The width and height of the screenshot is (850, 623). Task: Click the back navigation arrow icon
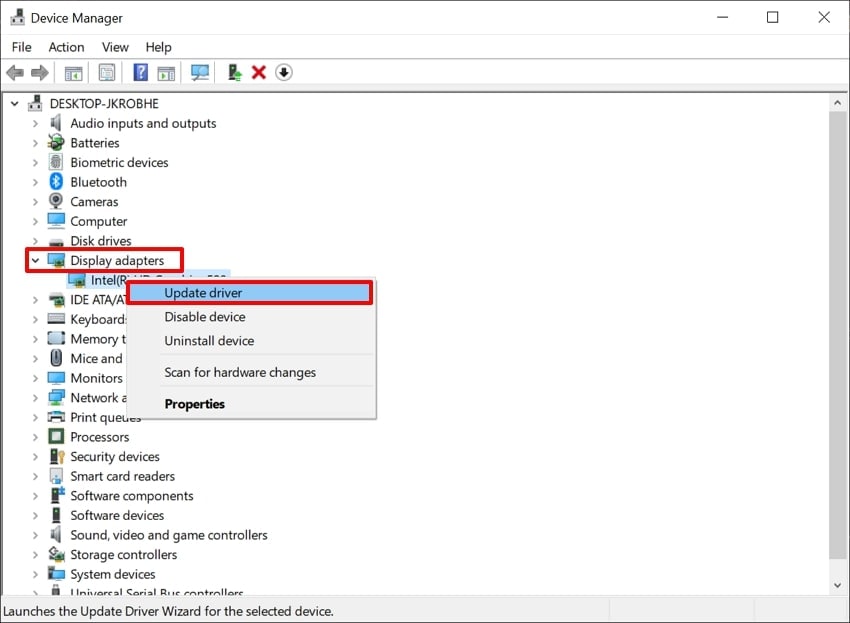click(x=14, y=71)
